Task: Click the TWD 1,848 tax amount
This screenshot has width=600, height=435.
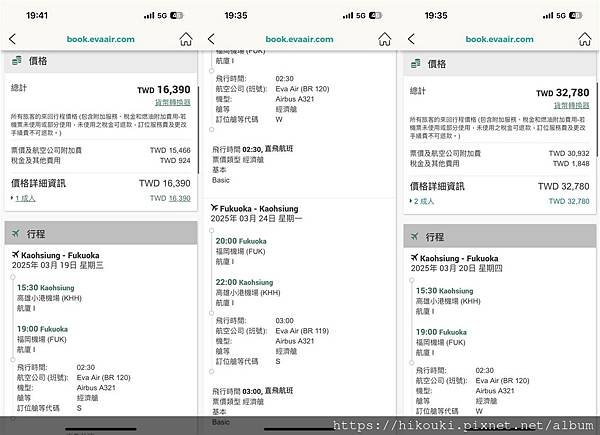Action: click(571, 163)
